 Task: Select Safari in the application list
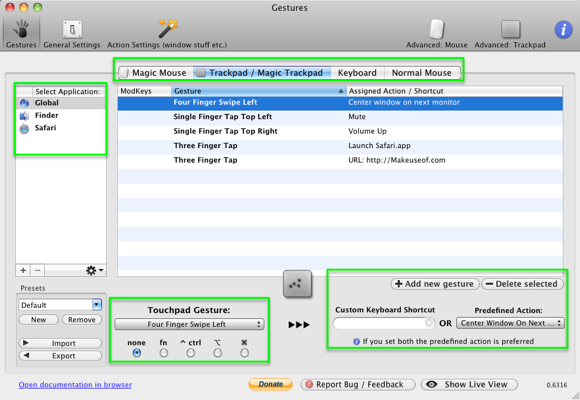[61, 128]
